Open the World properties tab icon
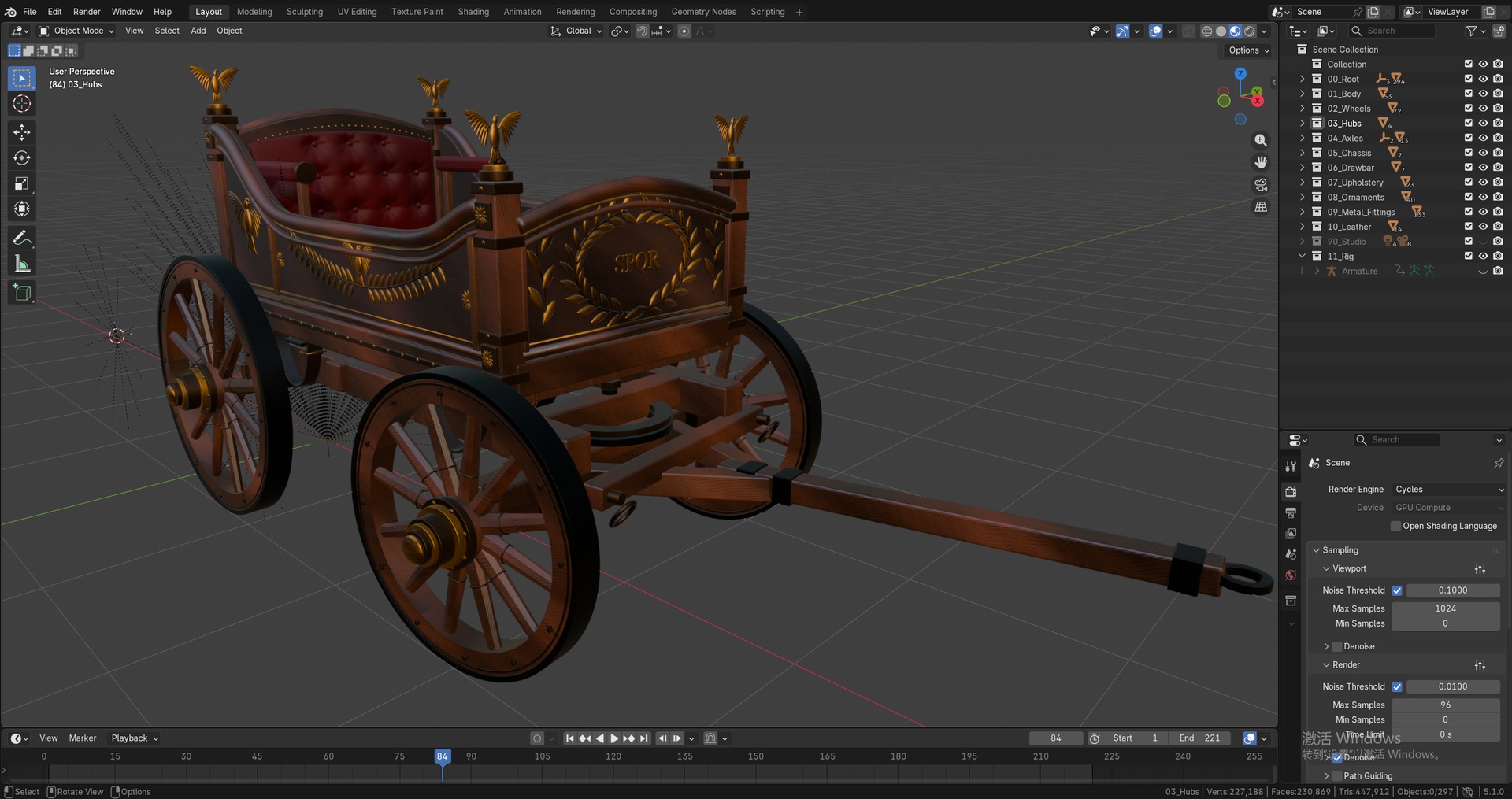 pyautogui.click(x=1291, y=575)
